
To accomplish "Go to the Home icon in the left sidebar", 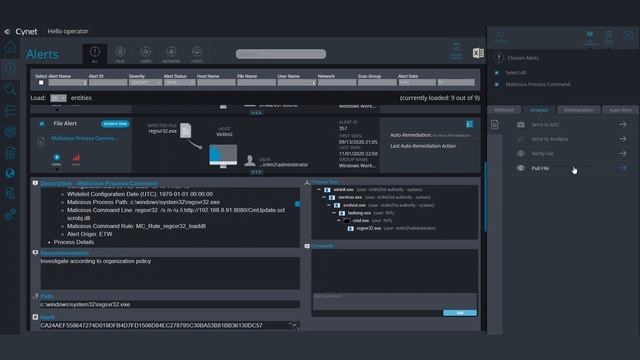I will tap(10, 47).
